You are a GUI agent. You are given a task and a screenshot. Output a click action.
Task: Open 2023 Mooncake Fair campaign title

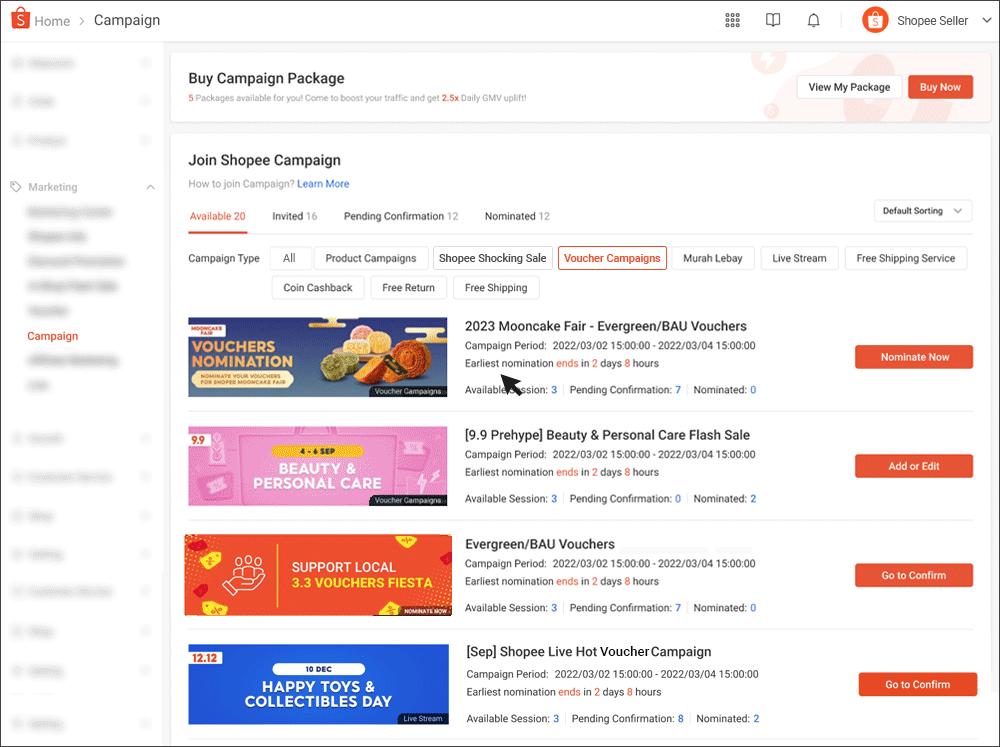pos(605,326)
